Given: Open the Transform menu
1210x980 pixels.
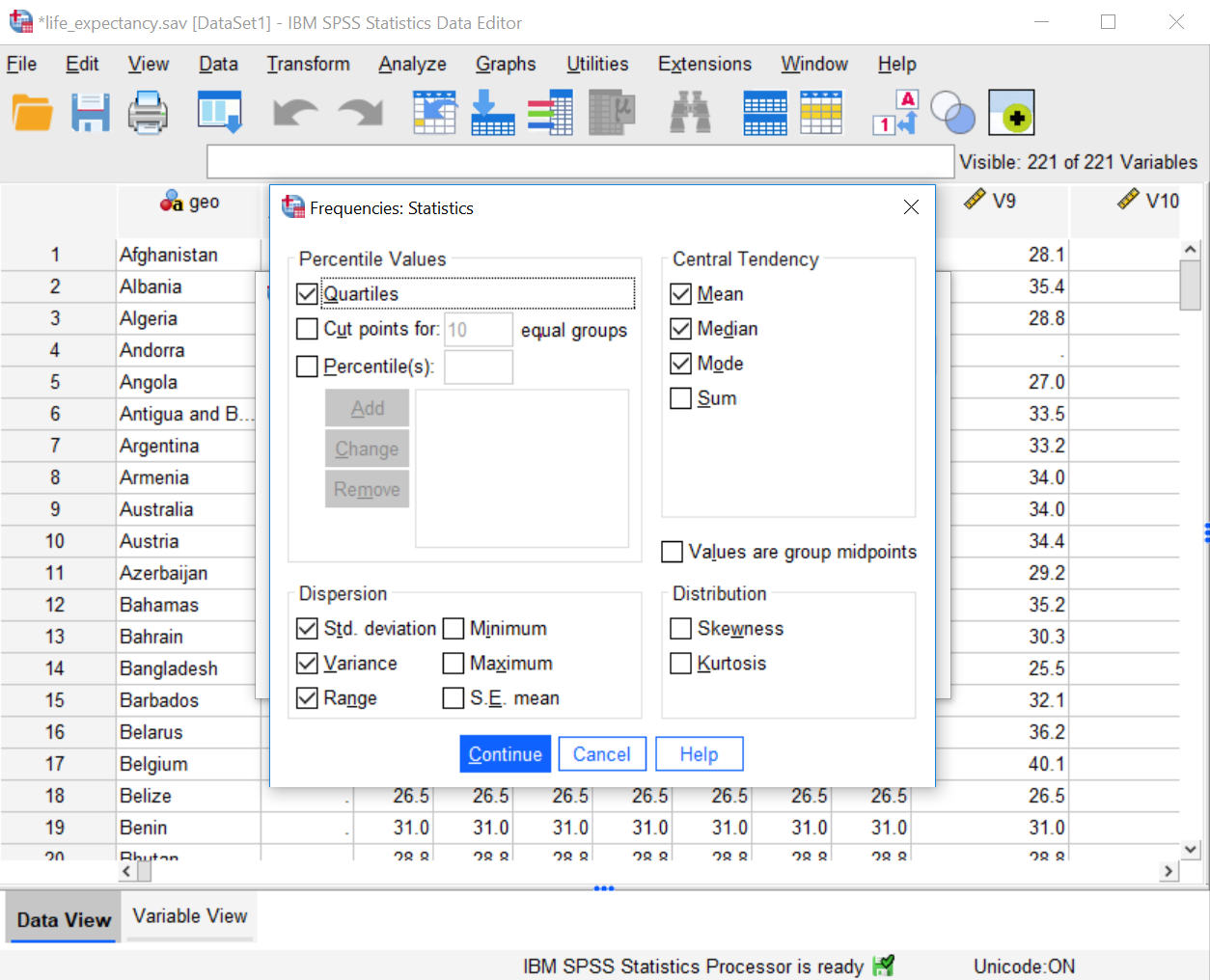Looking at the screenshot, I should (308, 64).
